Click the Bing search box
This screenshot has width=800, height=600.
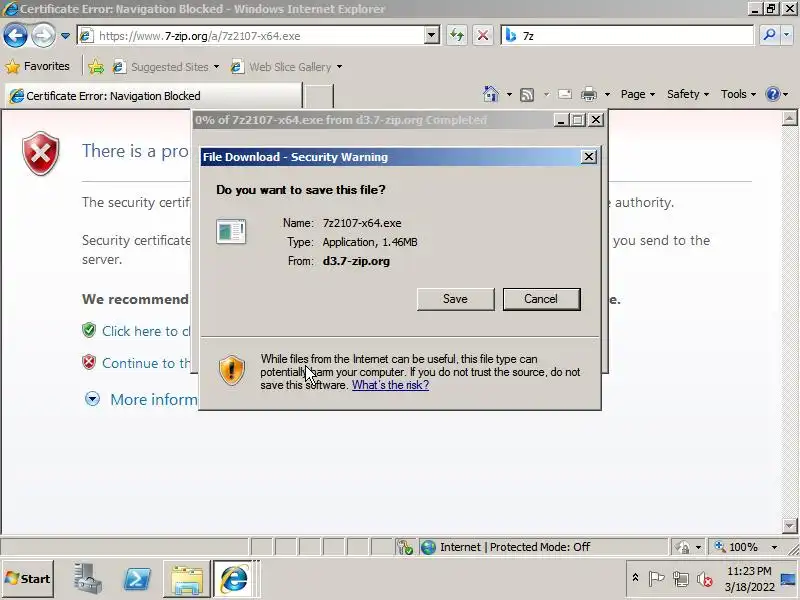[628, 36]
